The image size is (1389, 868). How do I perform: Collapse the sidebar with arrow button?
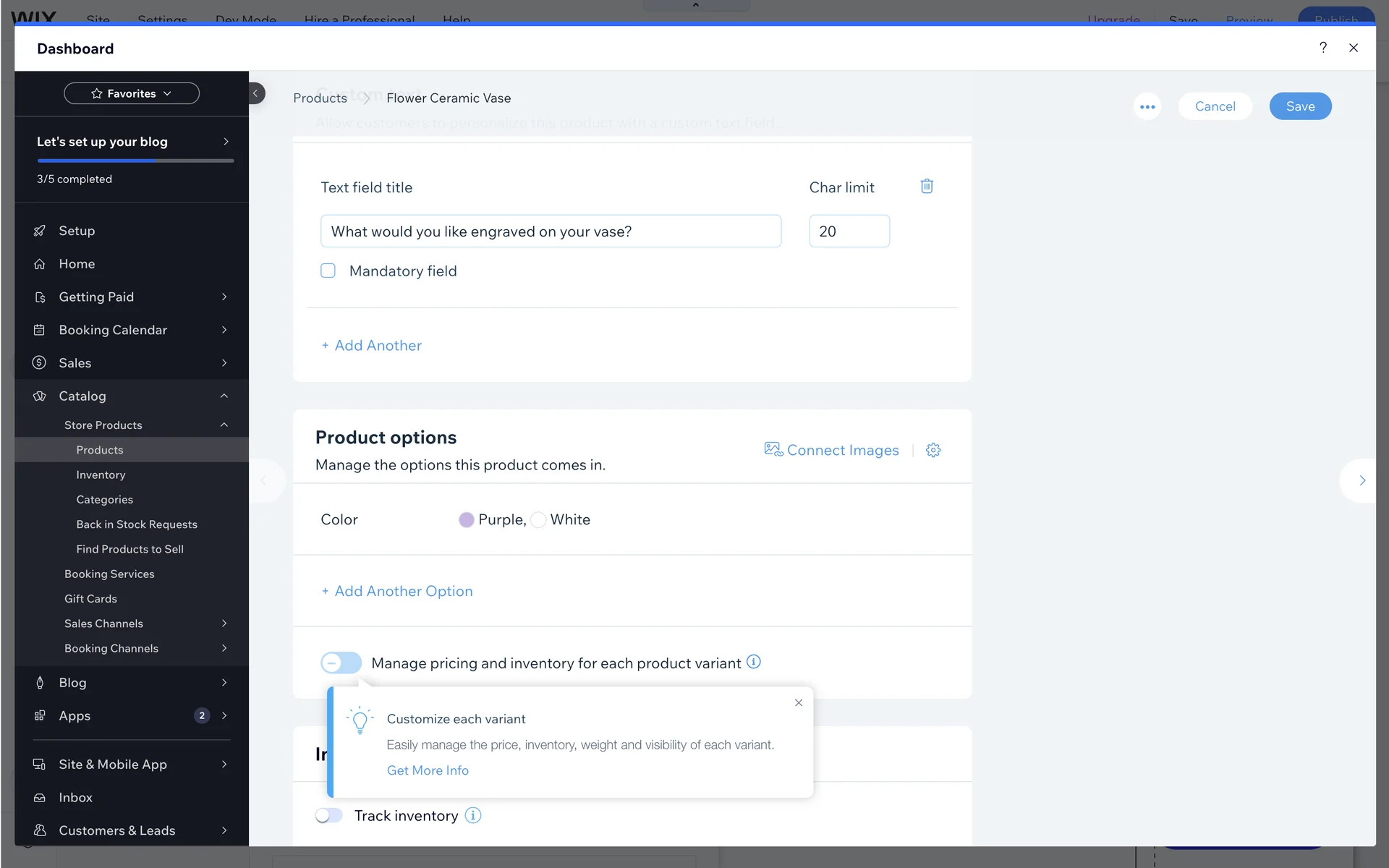point(255,93)
